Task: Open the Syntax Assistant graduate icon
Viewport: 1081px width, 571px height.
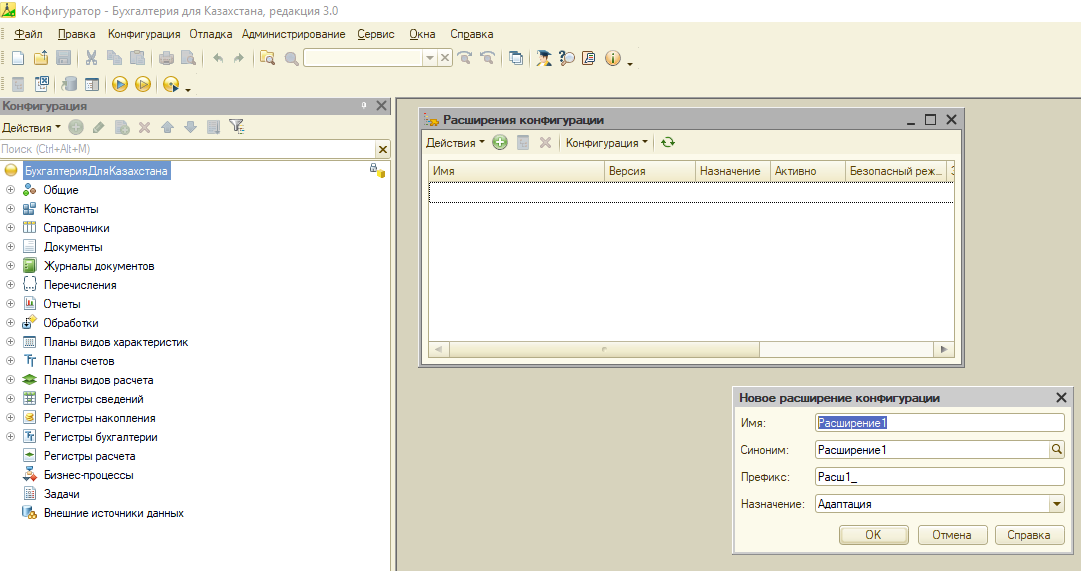Action: [544, 59]
